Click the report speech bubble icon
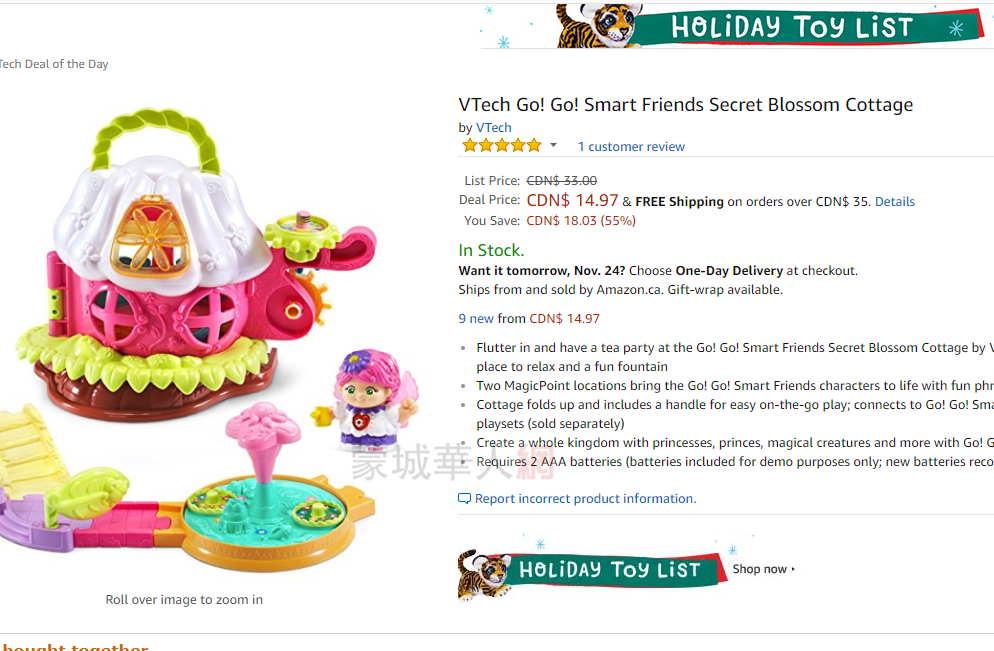 pos(464,499)
